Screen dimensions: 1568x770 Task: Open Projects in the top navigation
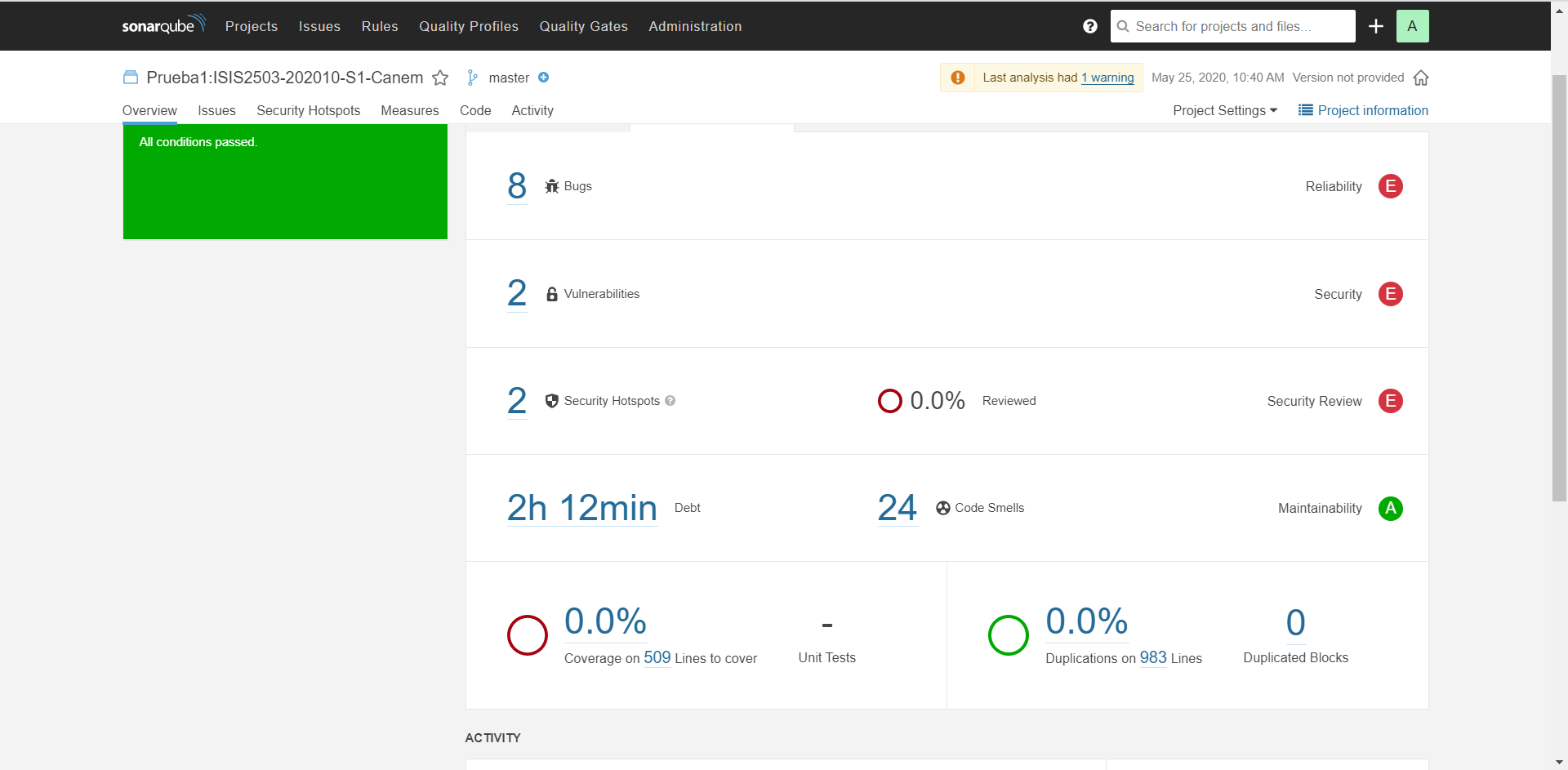pyautogui.click(x=252, y=26)
